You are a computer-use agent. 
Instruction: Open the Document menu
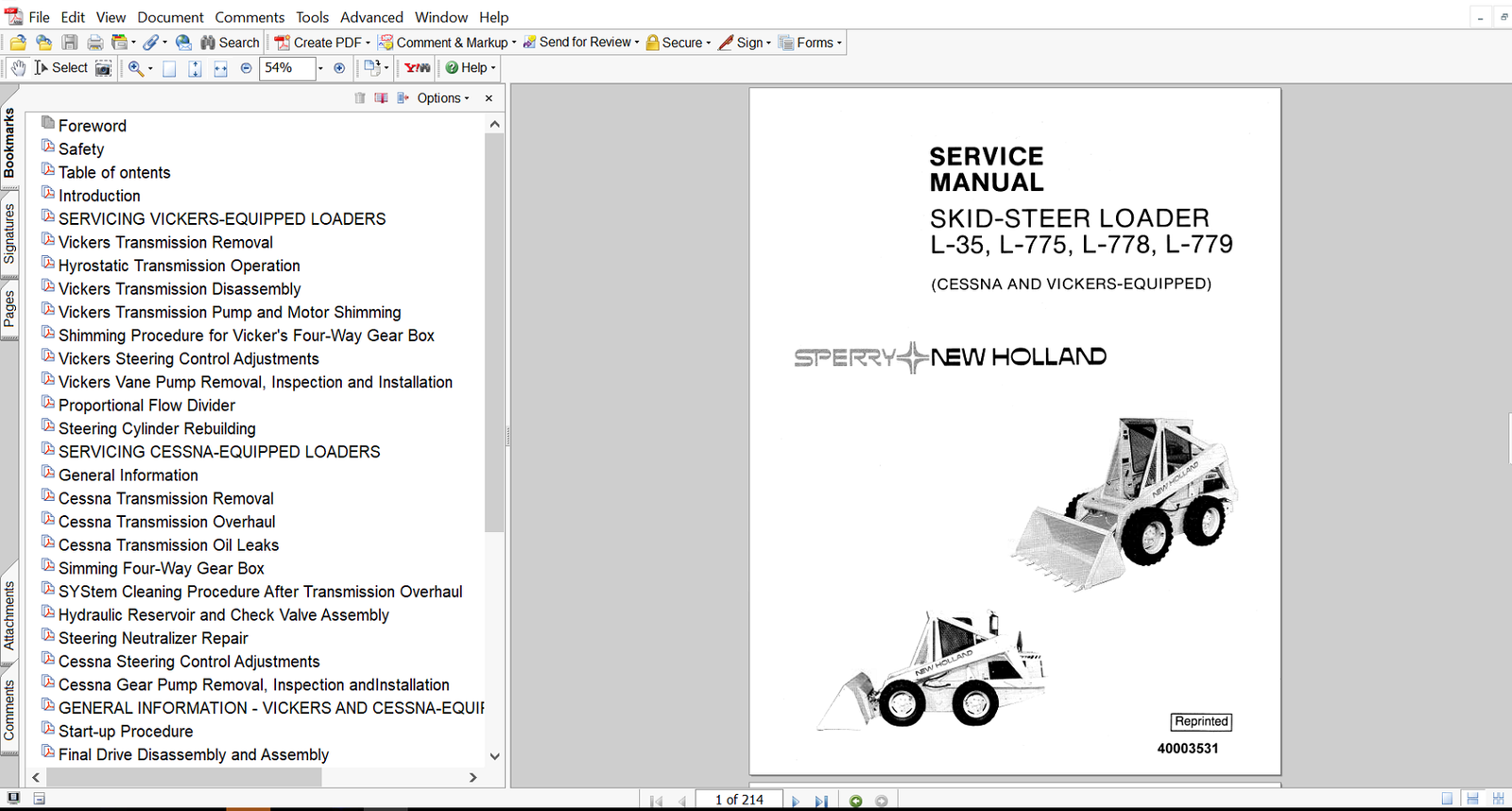coord(170,17)
